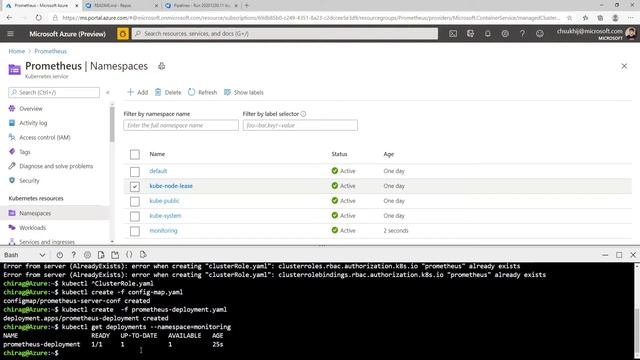Go to the Home breadcrumb
Viewport: 640px width, 360px height.
point(17,51)
